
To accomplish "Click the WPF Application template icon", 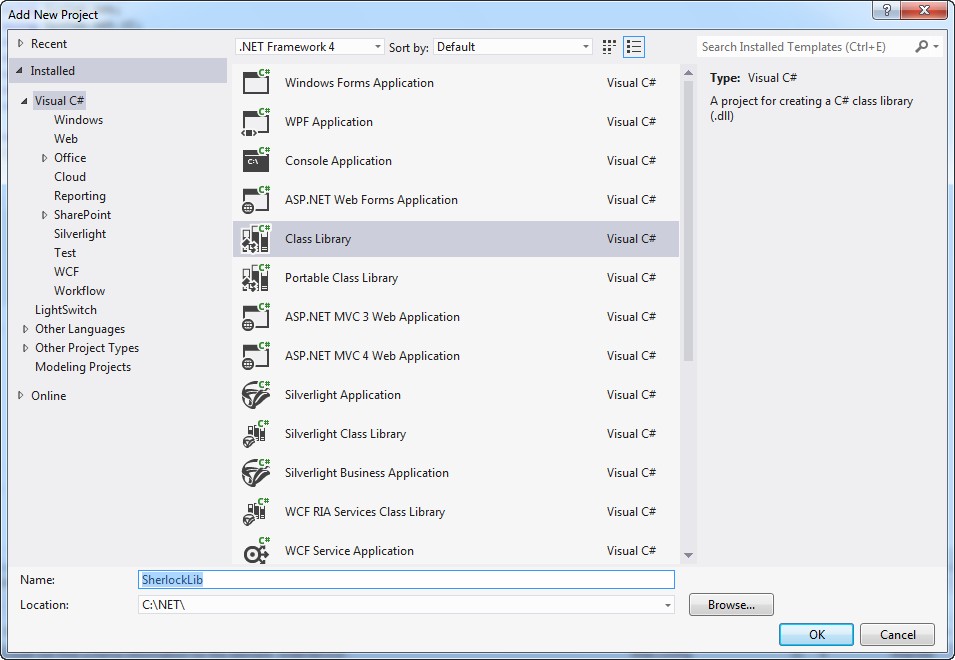I will pyautogui.click(x=256, y=121).
